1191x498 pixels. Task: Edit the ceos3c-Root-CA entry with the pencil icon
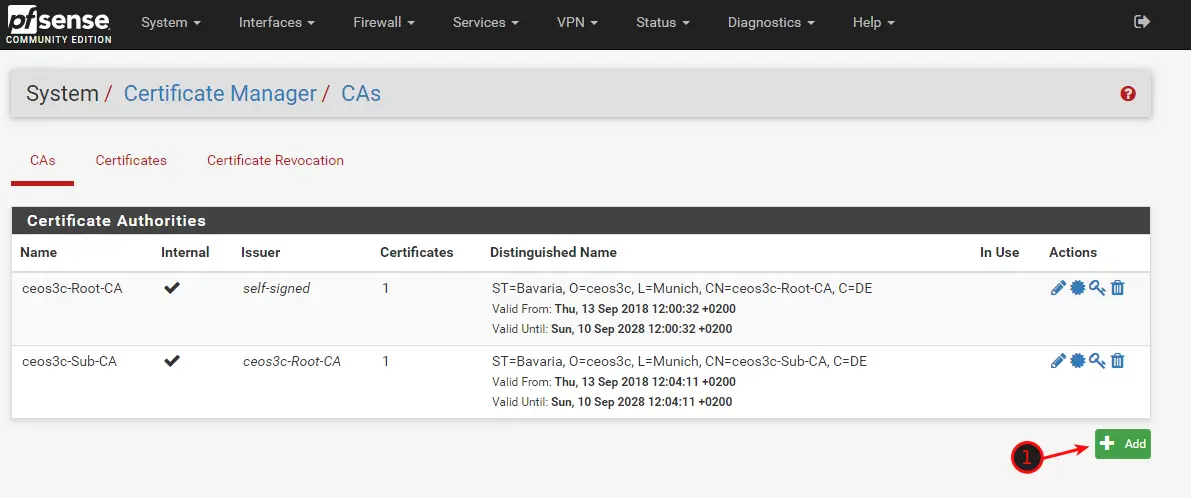tap(1058, 288)
